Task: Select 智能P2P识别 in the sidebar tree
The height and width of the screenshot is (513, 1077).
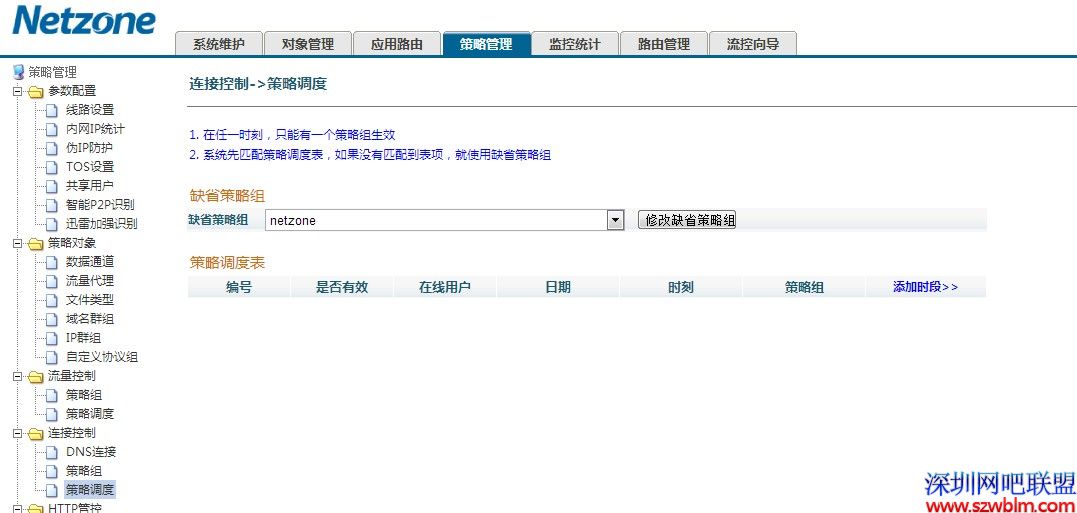Action: tap(100, 205)
